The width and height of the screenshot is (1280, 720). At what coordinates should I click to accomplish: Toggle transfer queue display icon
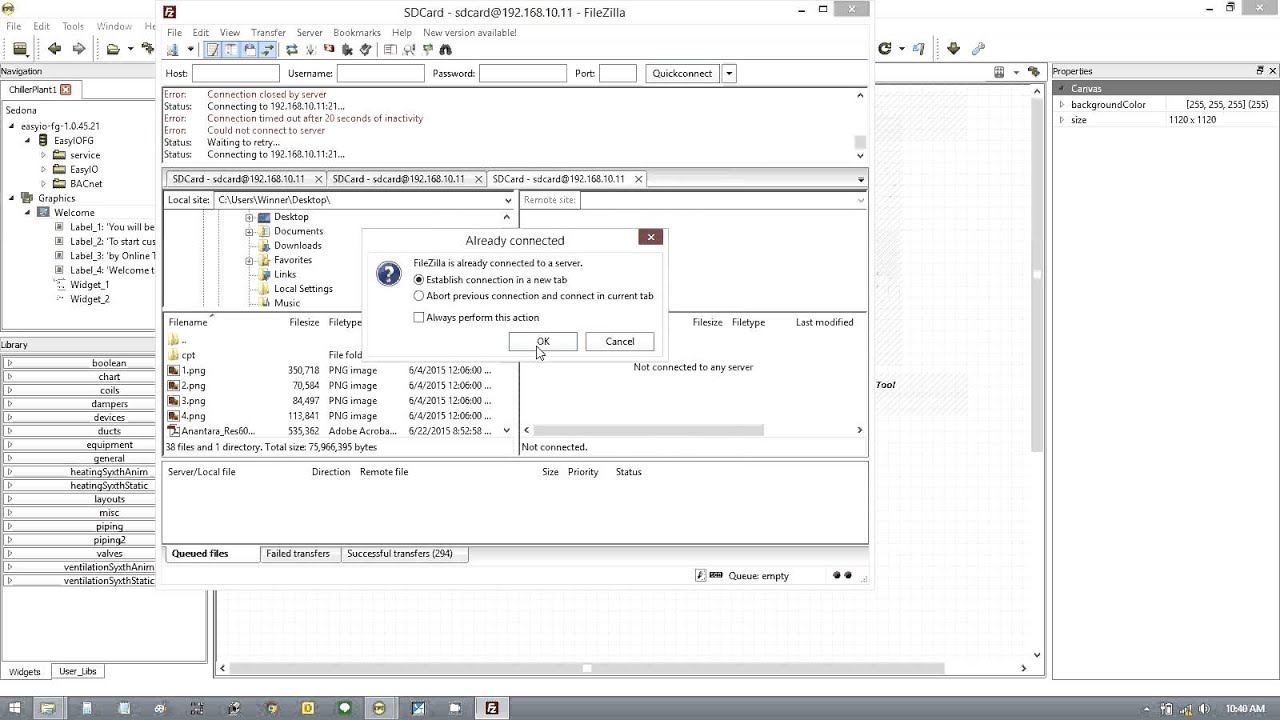[x=268, y=50]
